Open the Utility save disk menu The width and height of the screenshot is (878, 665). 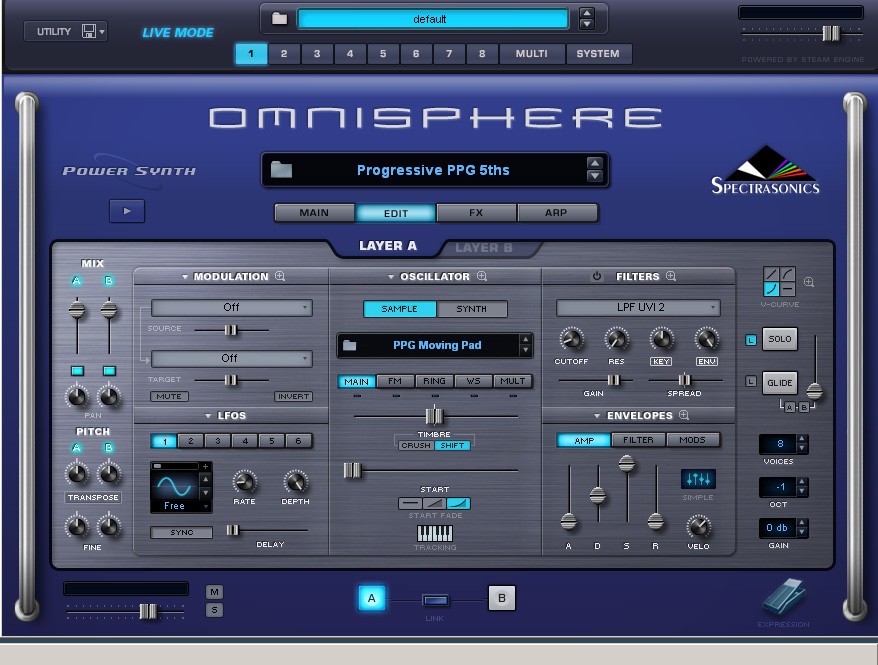(92, 31)
